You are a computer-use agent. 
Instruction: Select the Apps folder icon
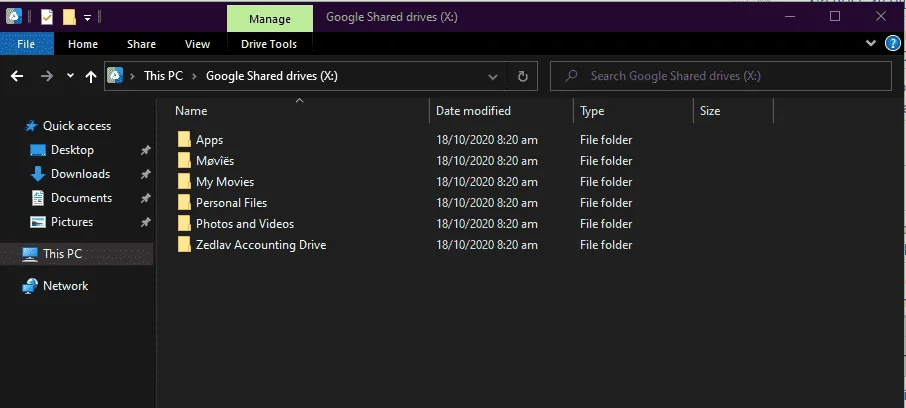pyautogui.click(x=184, y=139)
